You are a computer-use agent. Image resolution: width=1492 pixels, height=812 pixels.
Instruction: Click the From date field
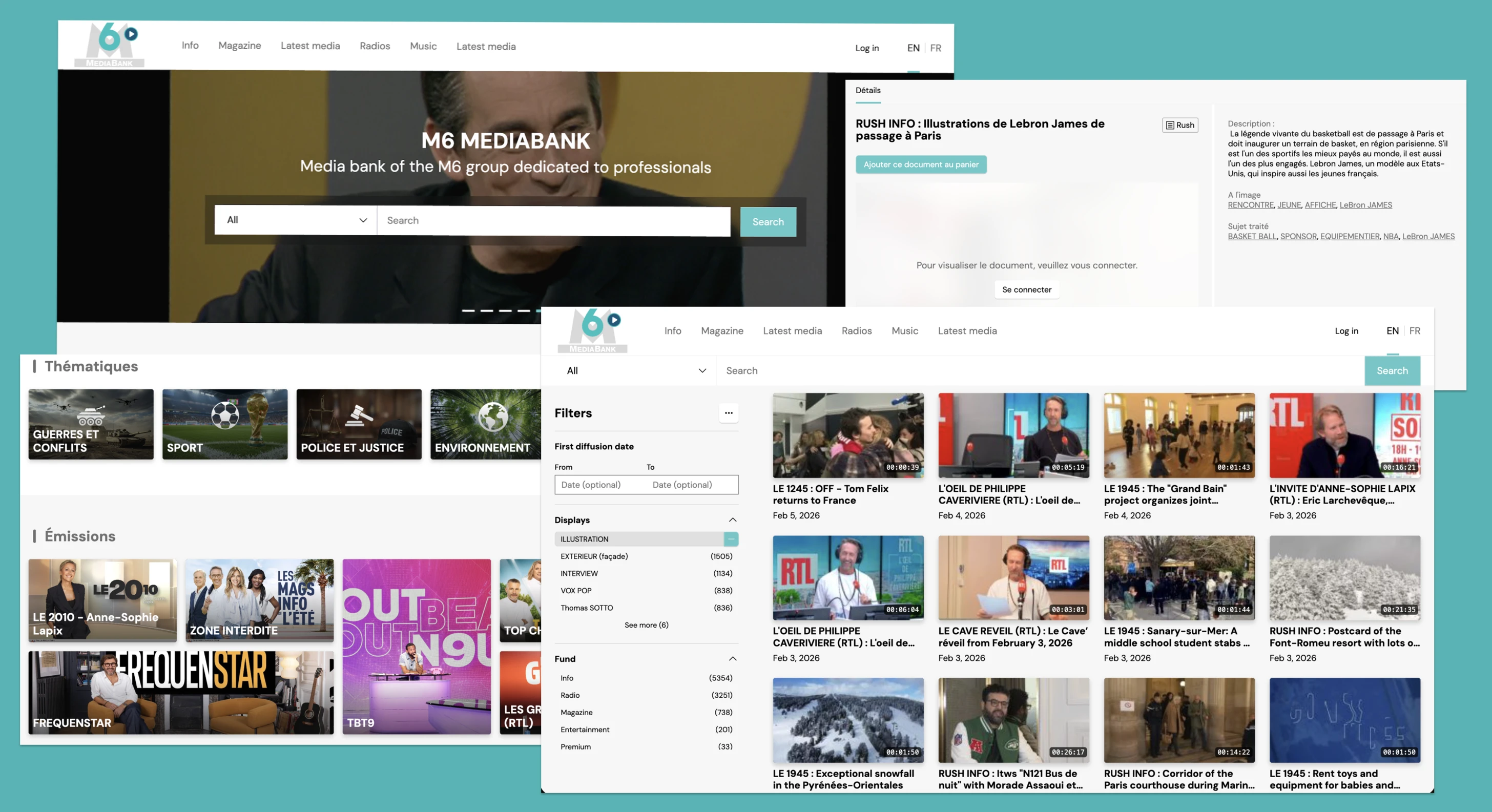pos(600,485)
